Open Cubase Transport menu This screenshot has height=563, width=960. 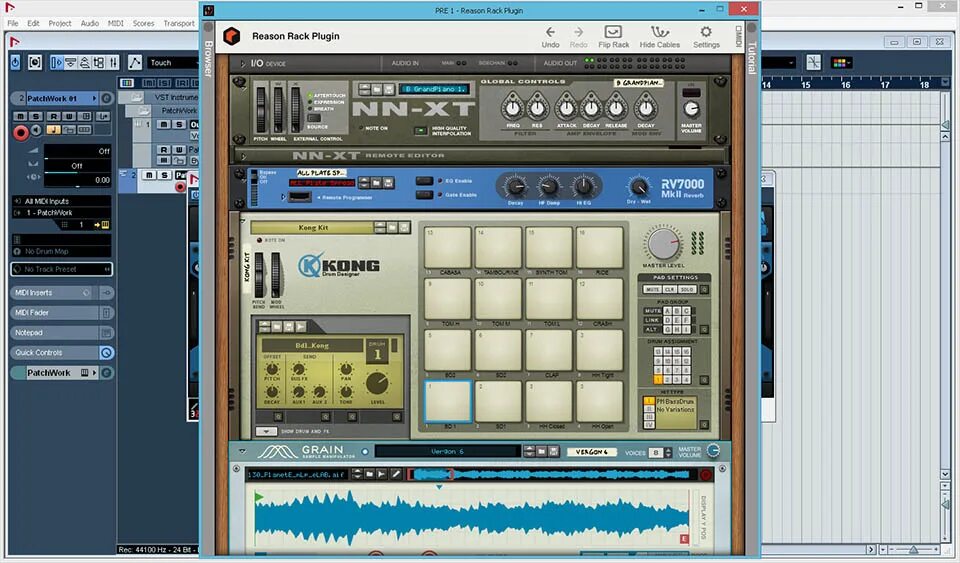point(179,23)
